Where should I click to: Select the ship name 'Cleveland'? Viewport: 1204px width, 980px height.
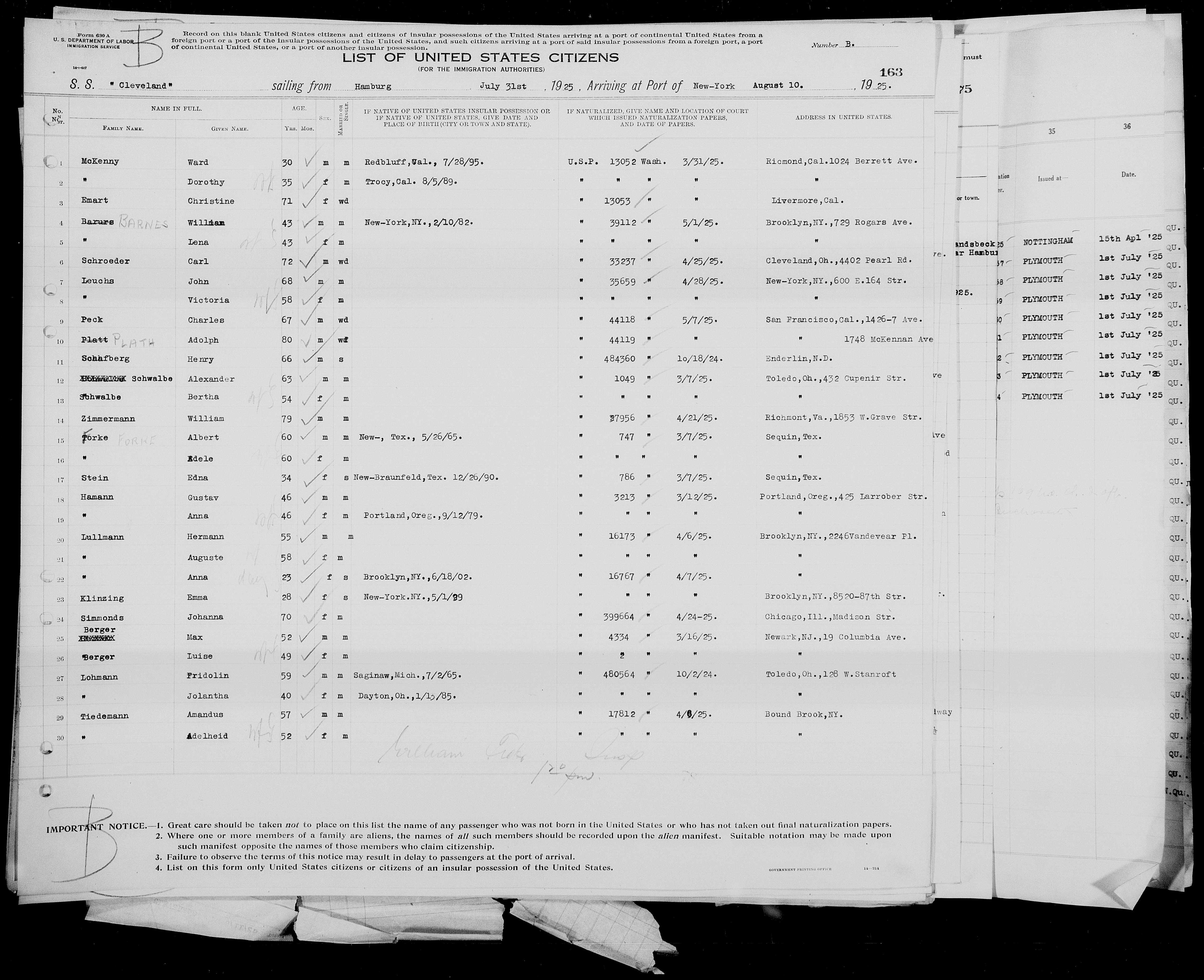[142, 86]
